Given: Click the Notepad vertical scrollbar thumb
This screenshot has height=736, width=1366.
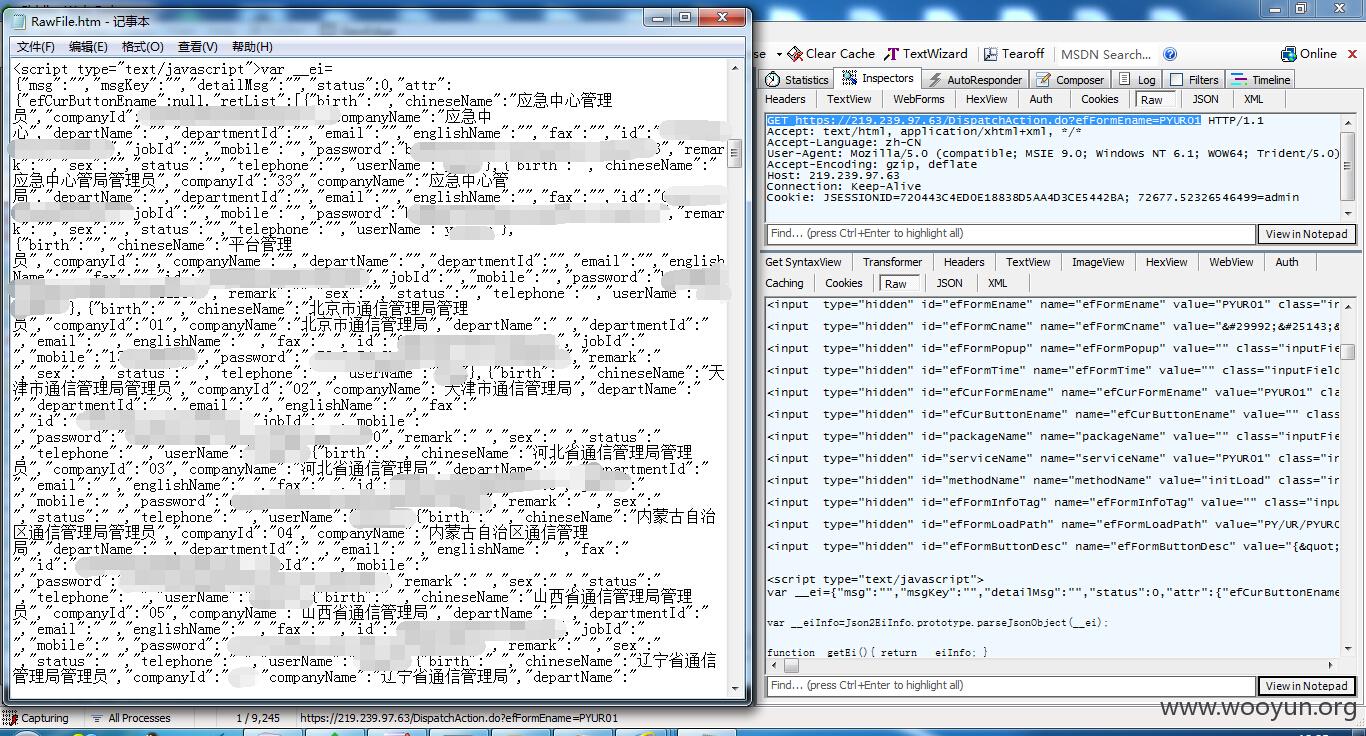Looking at the screenshot, I should [x=734, y=153].
